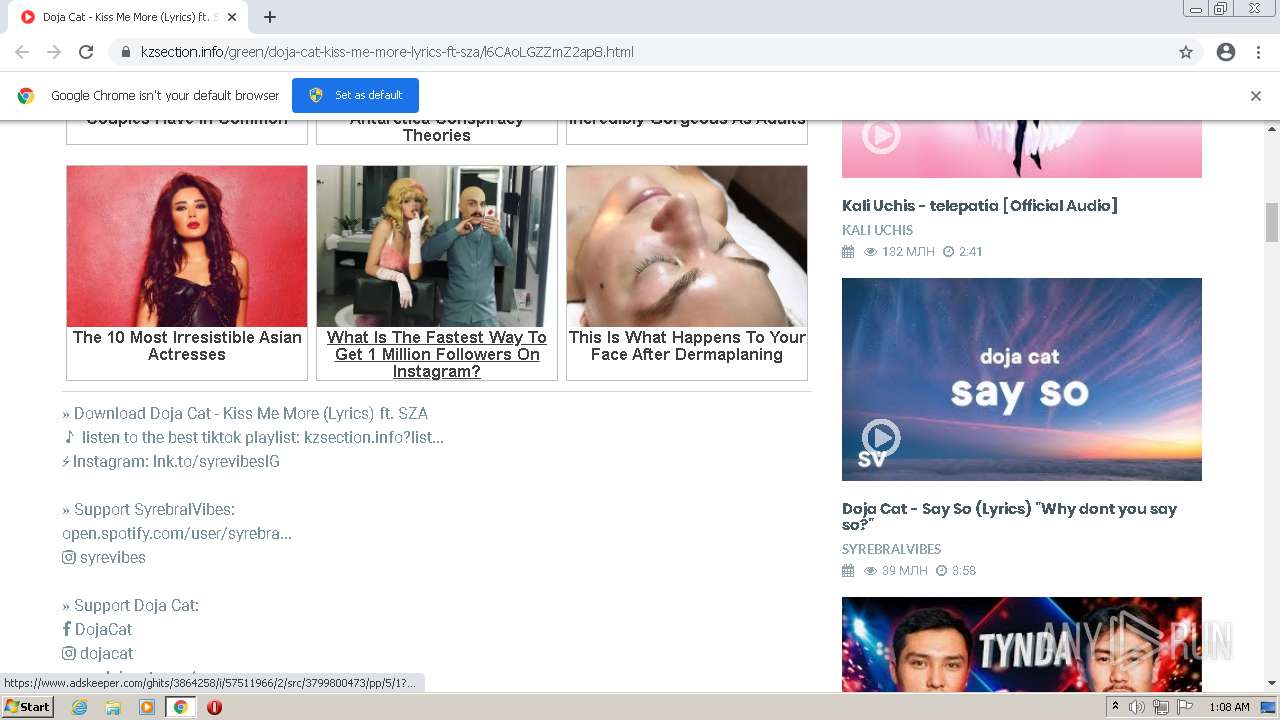The image size is (1280, 720).
Task: Open the Windows Start menu
Action: [x=27, y=706]
